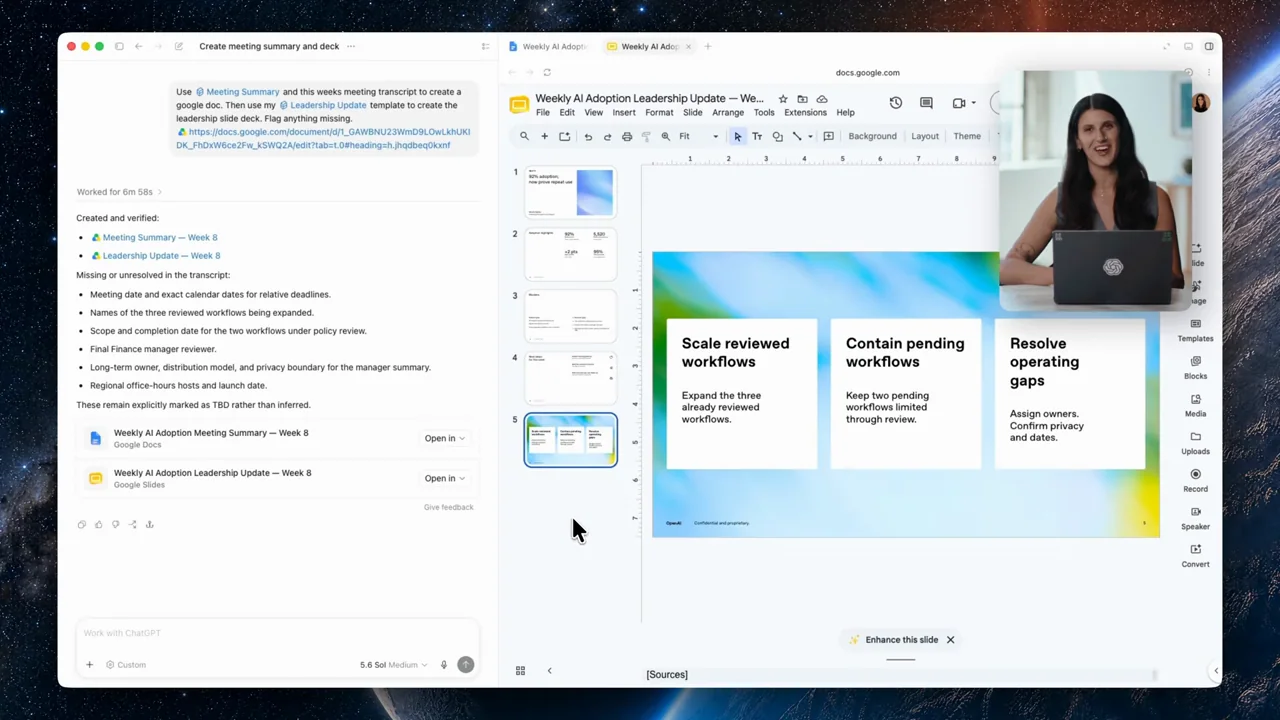Screen dimensions: 1280x720
Task: Reload the docs.google.com page
Action: pos(547,72)
